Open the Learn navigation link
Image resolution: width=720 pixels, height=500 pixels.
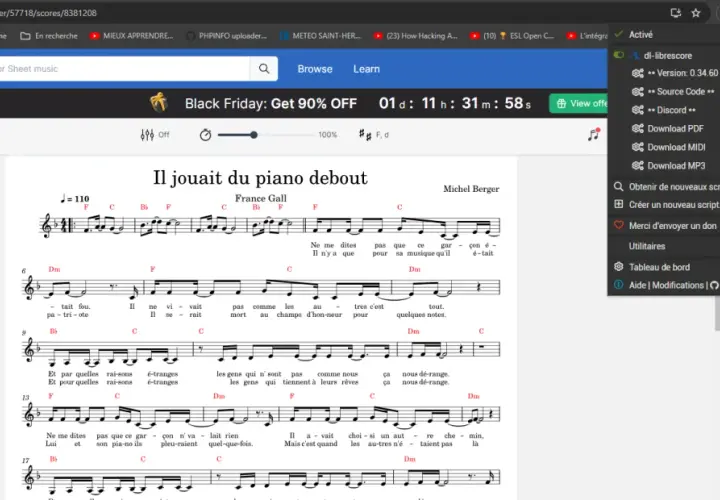(x=366, y=69)
